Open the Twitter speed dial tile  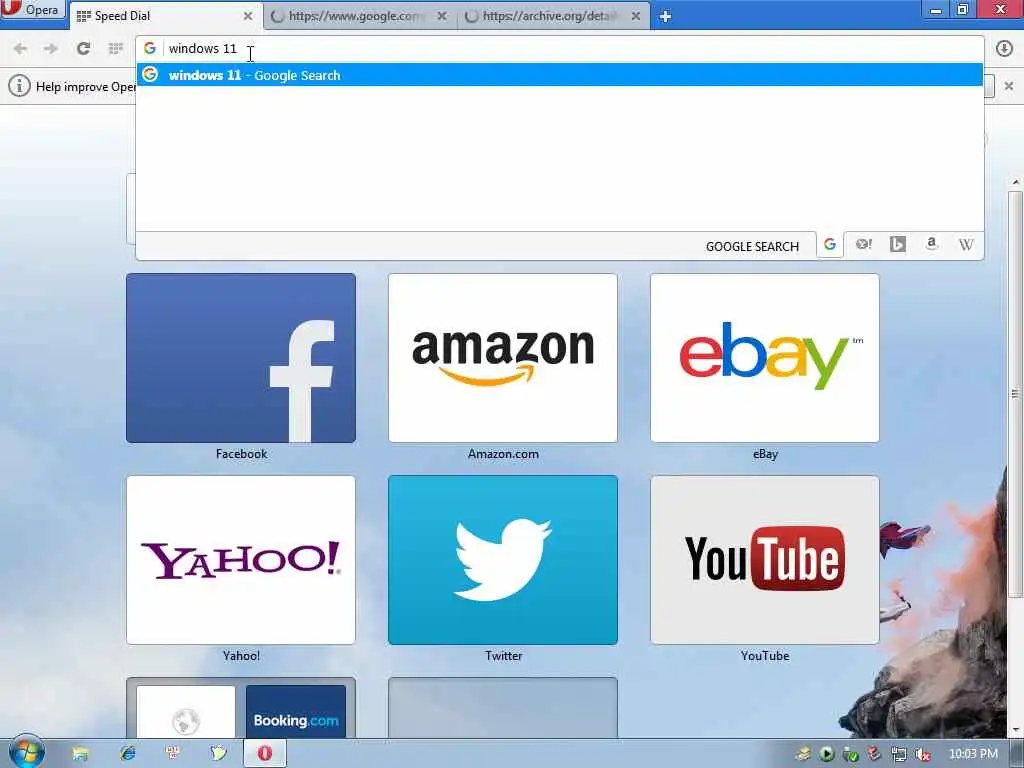tap(503, 560)
